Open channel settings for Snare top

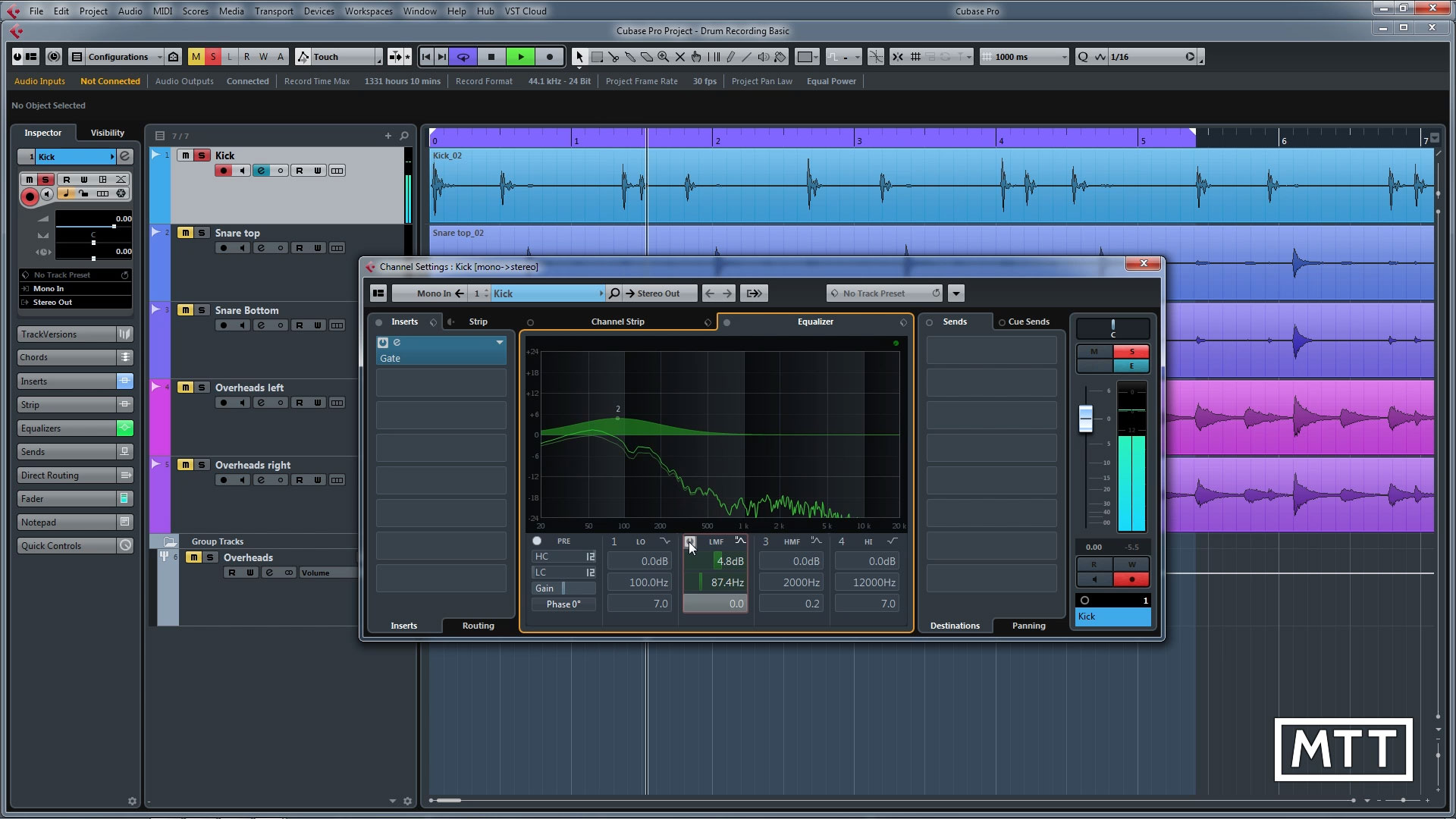(260, 247)
